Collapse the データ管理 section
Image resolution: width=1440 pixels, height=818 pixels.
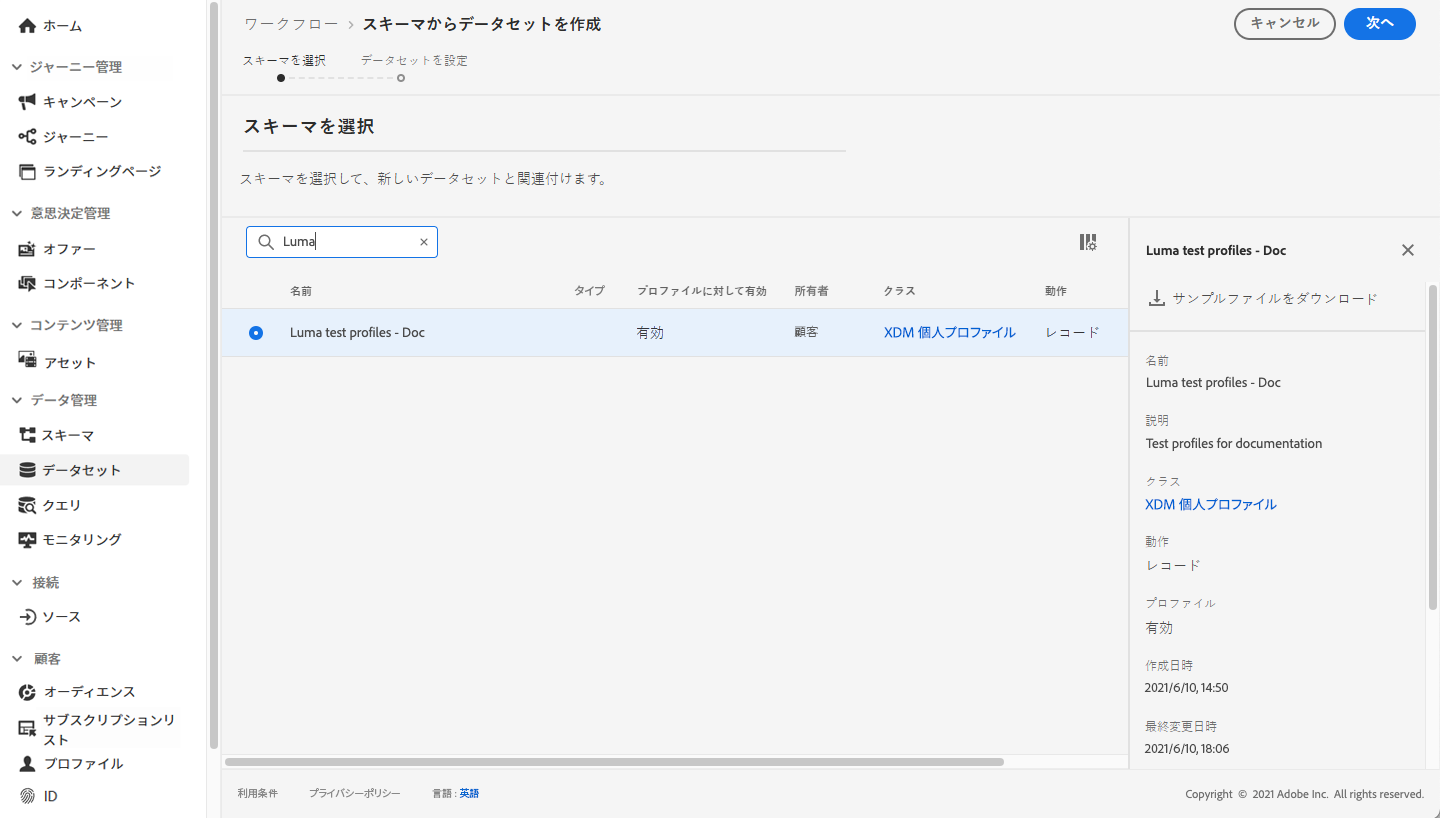click(17, 400)
